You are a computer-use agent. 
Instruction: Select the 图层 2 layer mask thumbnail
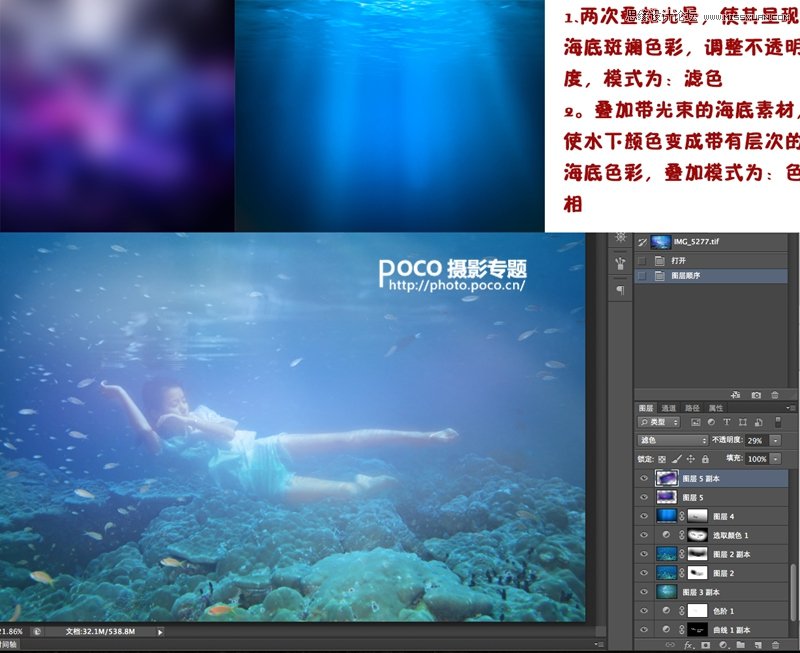tap(695, 573)
